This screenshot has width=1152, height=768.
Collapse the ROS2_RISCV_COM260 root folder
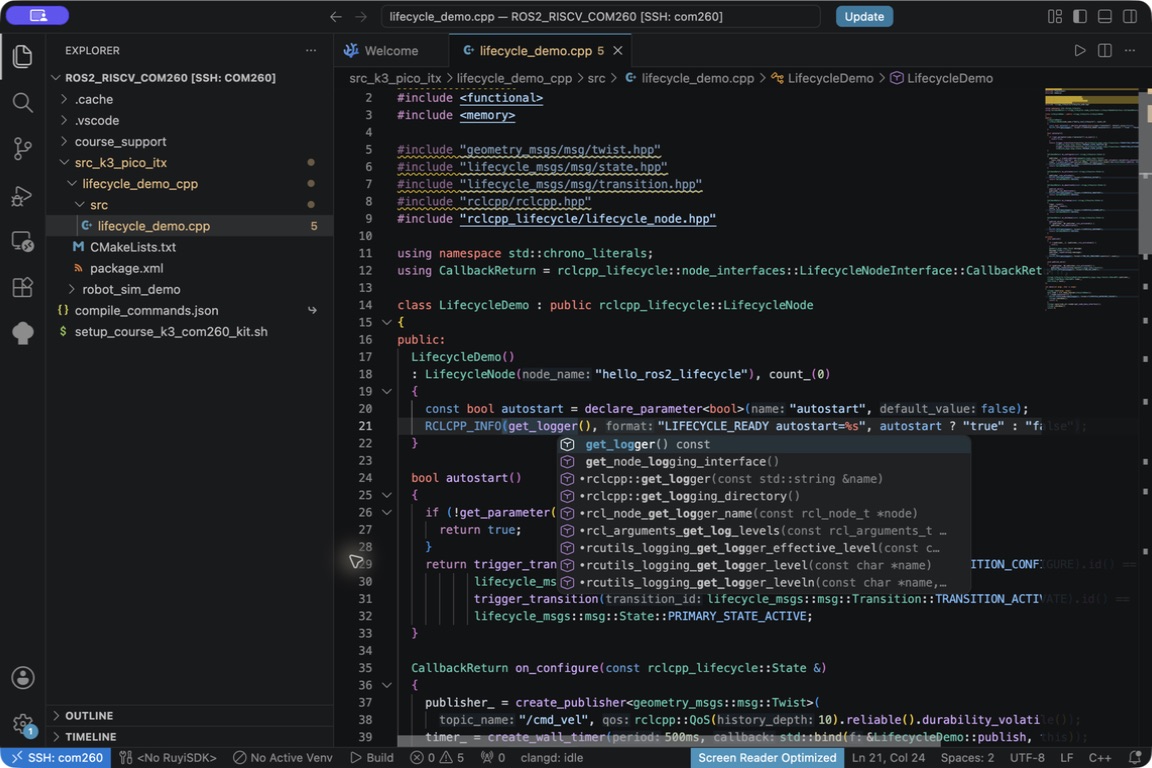pos(190,77)
